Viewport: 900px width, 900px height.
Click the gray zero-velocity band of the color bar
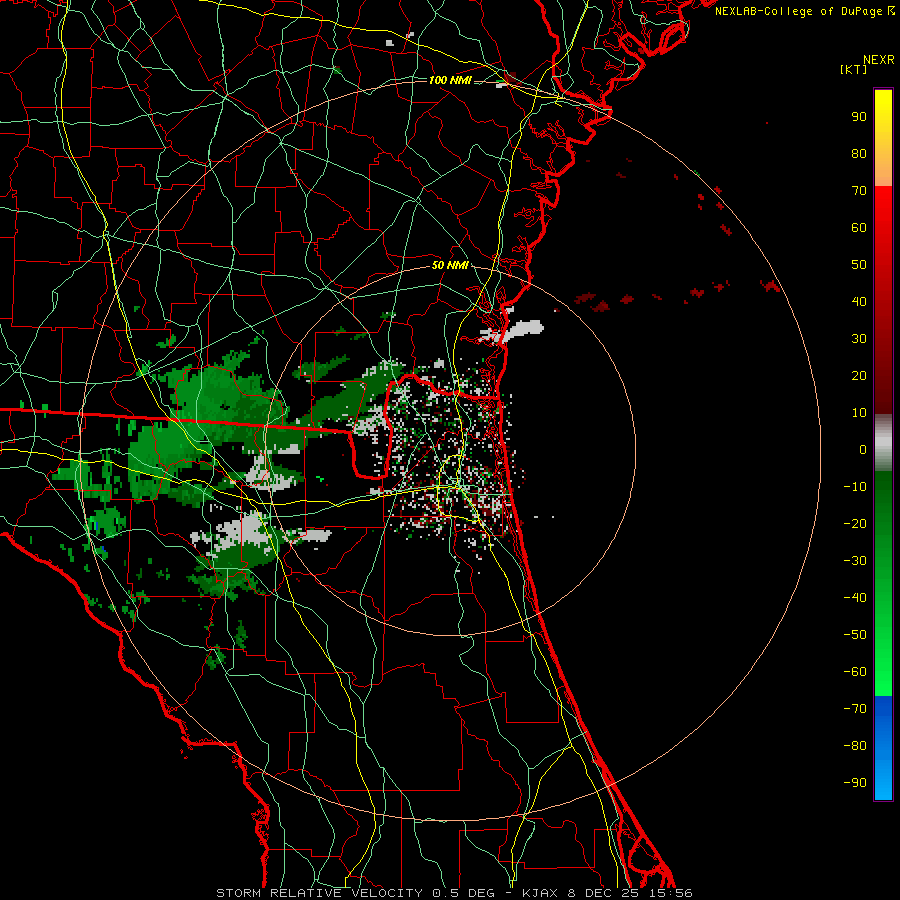tap(883, 443)
